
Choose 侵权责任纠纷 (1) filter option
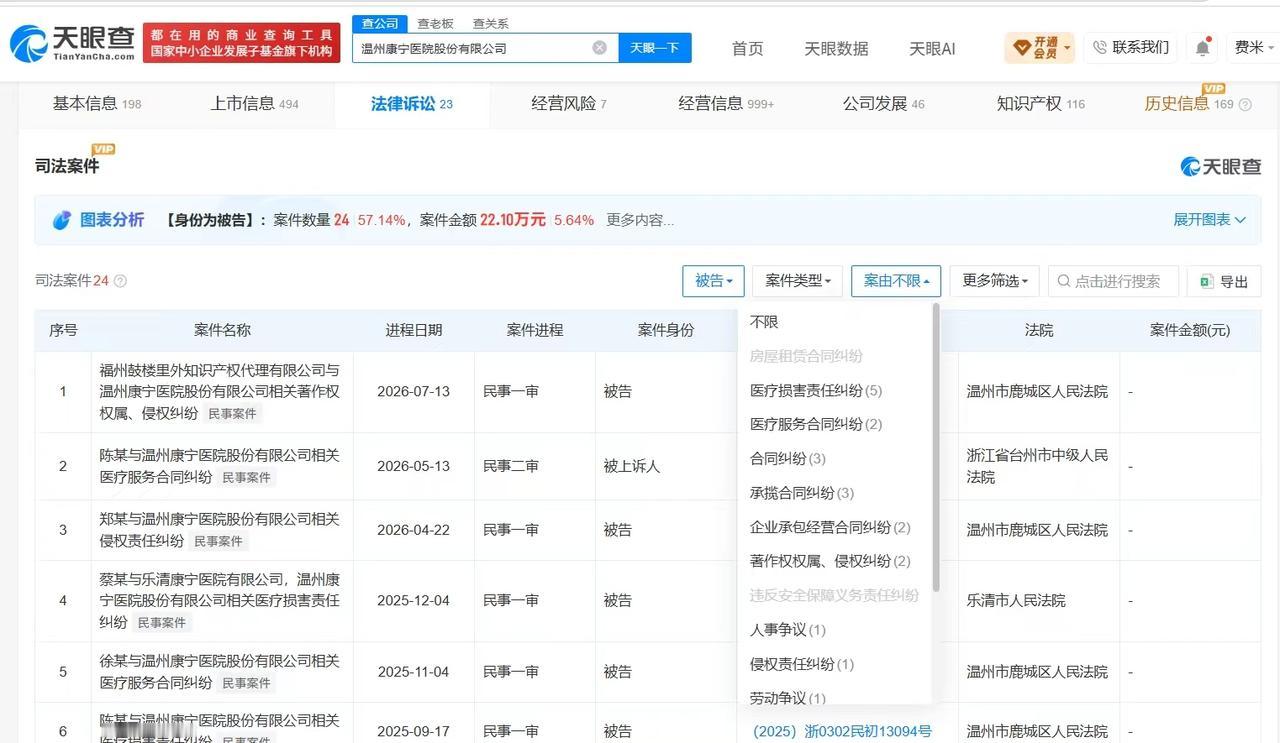click(802, 664)
